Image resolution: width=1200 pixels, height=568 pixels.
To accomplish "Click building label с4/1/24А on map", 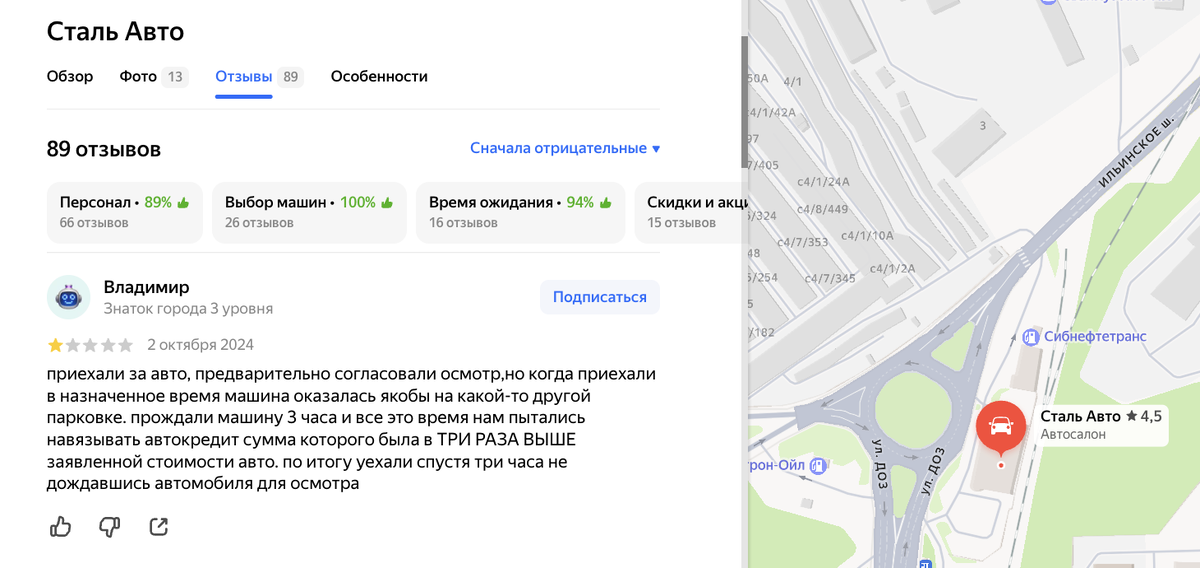I will pos(823,182).
